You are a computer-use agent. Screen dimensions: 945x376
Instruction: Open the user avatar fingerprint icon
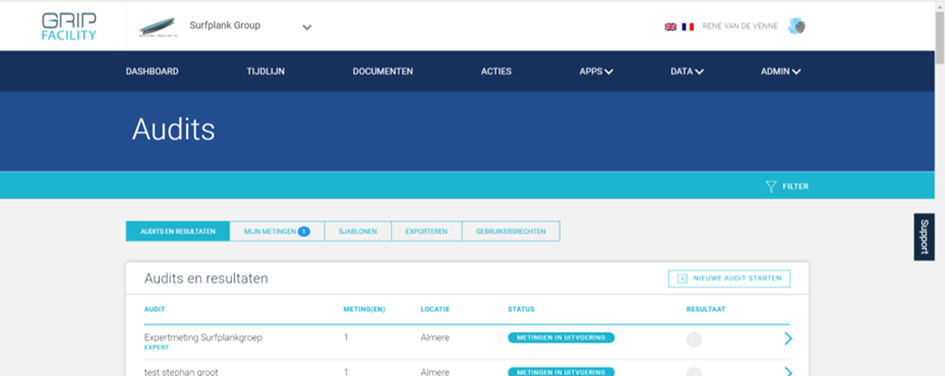pos(797,27)
